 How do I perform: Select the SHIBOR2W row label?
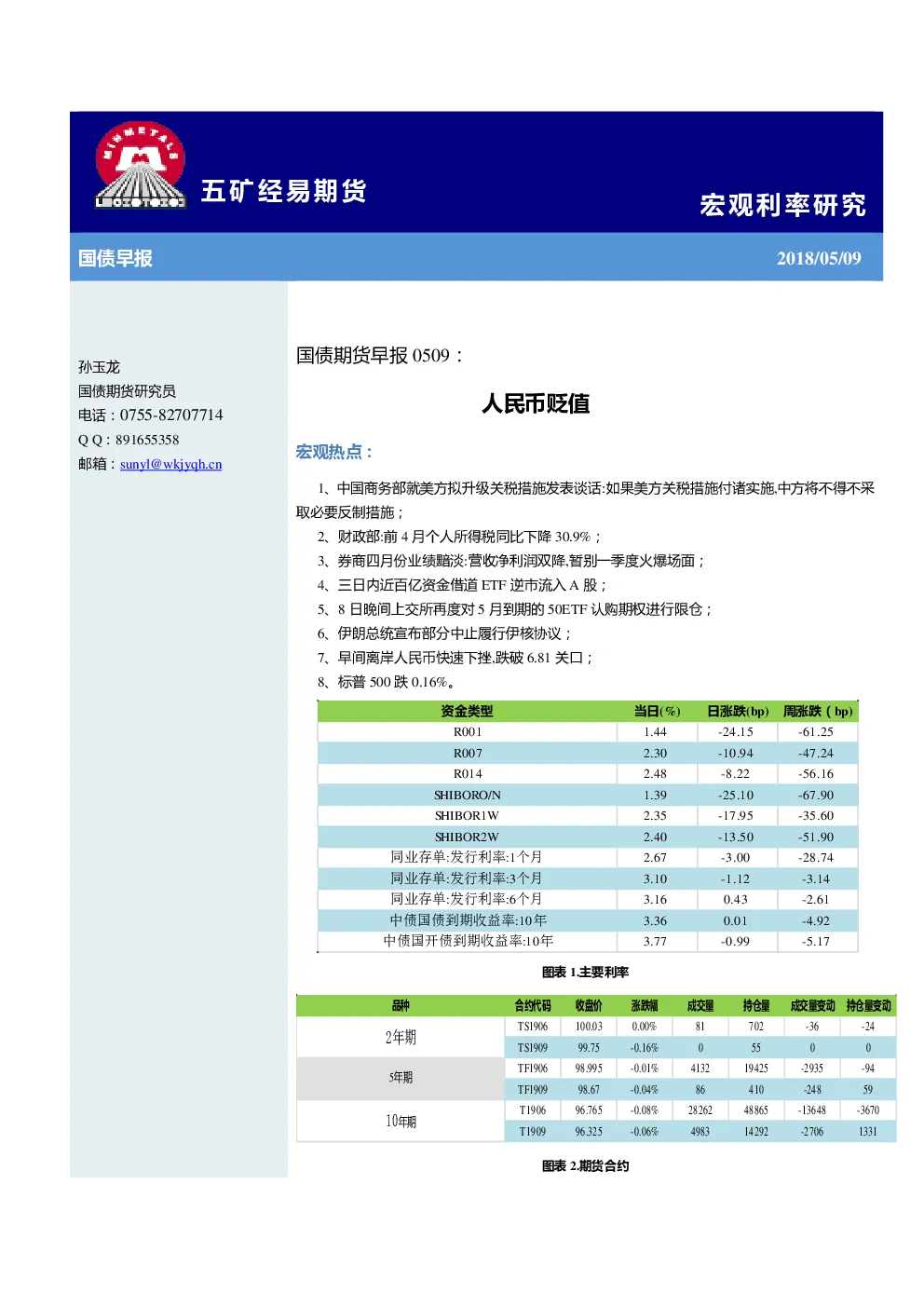pyautogui.click(x=468, y=837)
